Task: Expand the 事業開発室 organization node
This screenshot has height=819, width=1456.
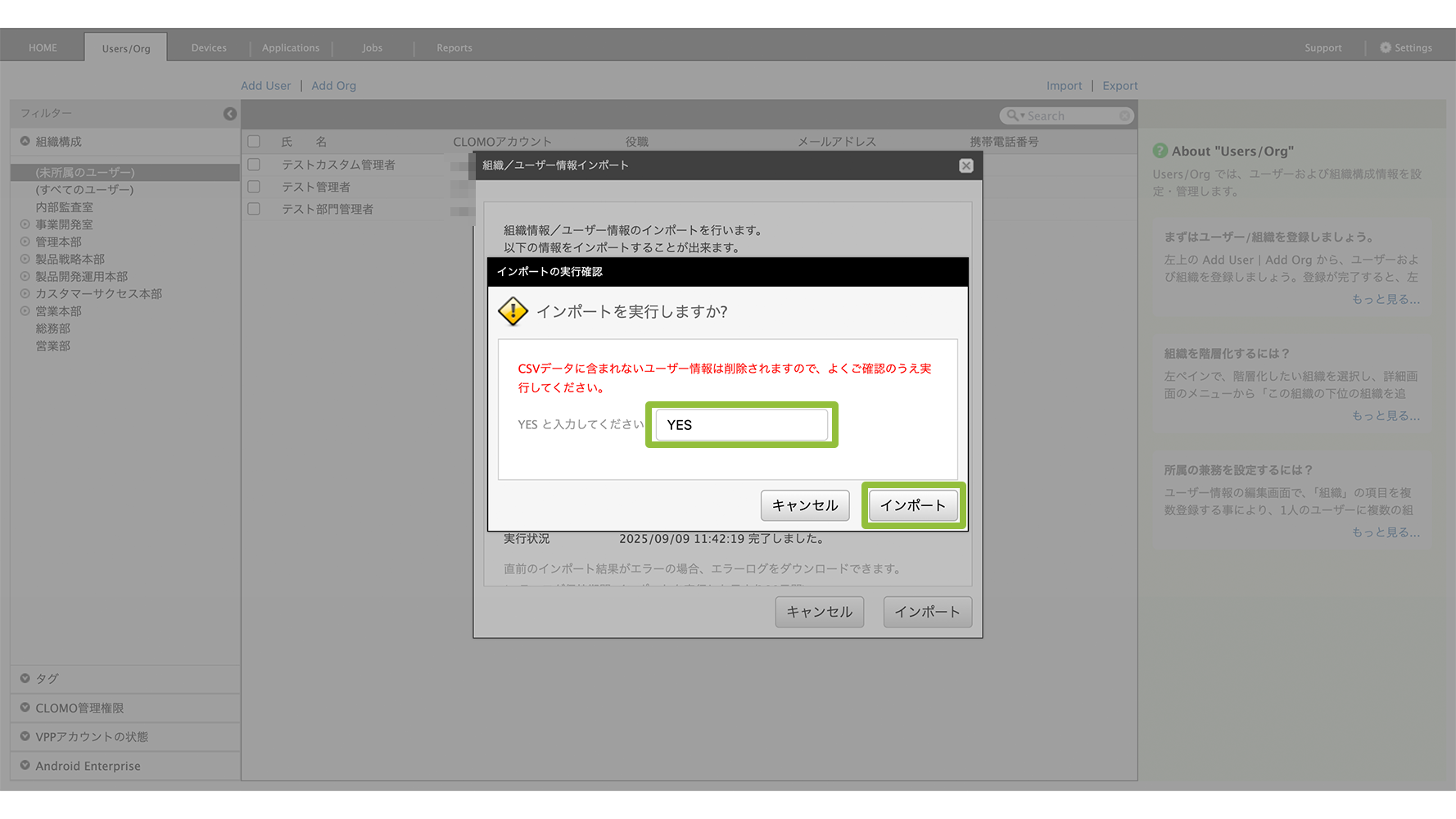Action: (x=25, y=224)
